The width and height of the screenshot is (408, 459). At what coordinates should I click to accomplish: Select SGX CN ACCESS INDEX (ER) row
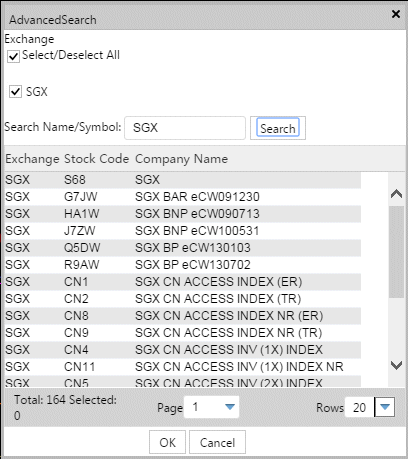pos(183,282)
